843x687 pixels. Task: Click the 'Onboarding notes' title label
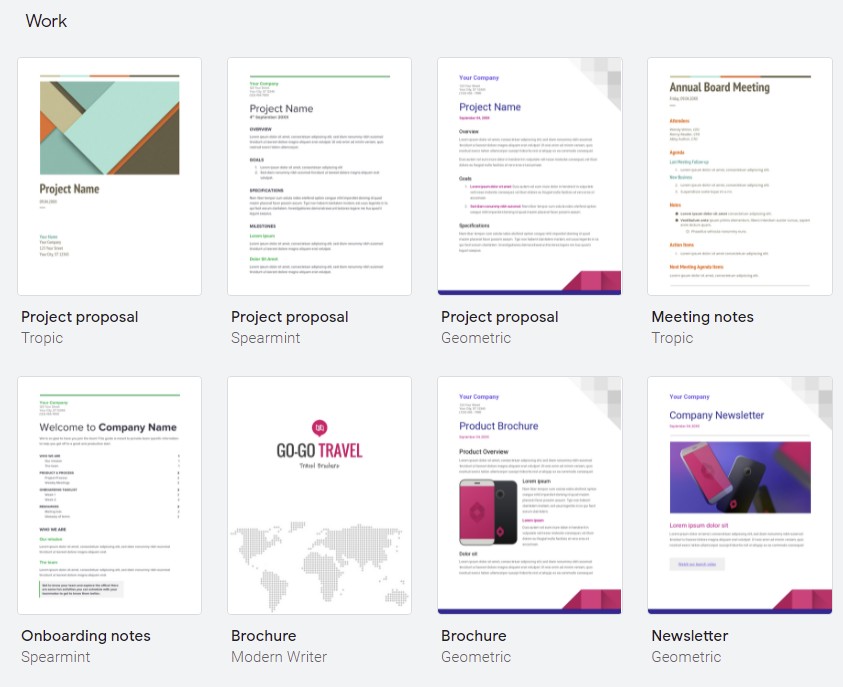[x=86, y=636]
